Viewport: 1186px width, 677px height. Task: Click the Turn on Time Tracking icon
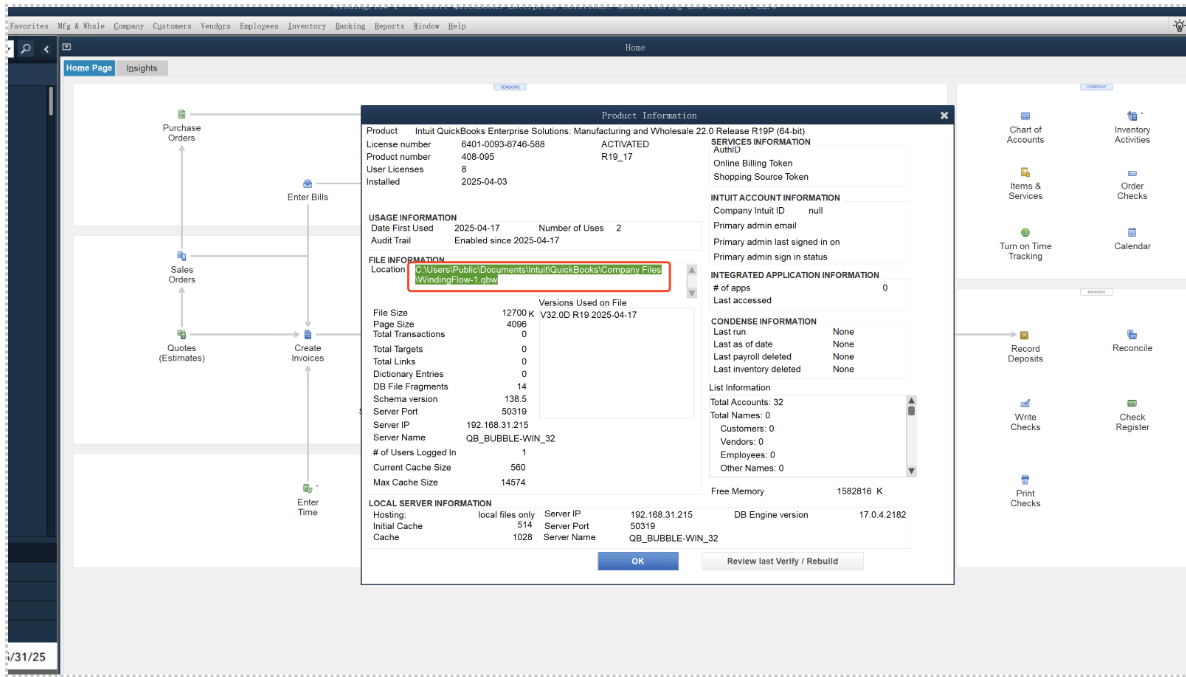point(1025,233)
